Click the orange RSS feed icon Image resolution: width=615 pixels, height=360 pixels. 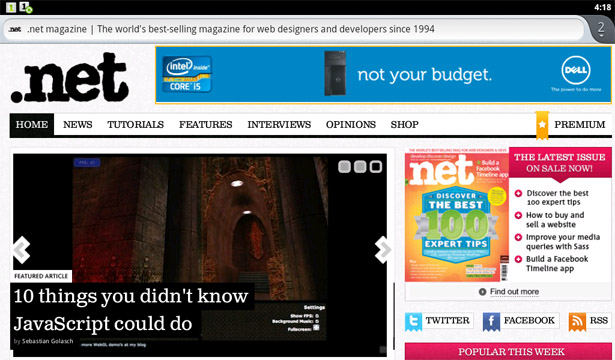point(577,322)
